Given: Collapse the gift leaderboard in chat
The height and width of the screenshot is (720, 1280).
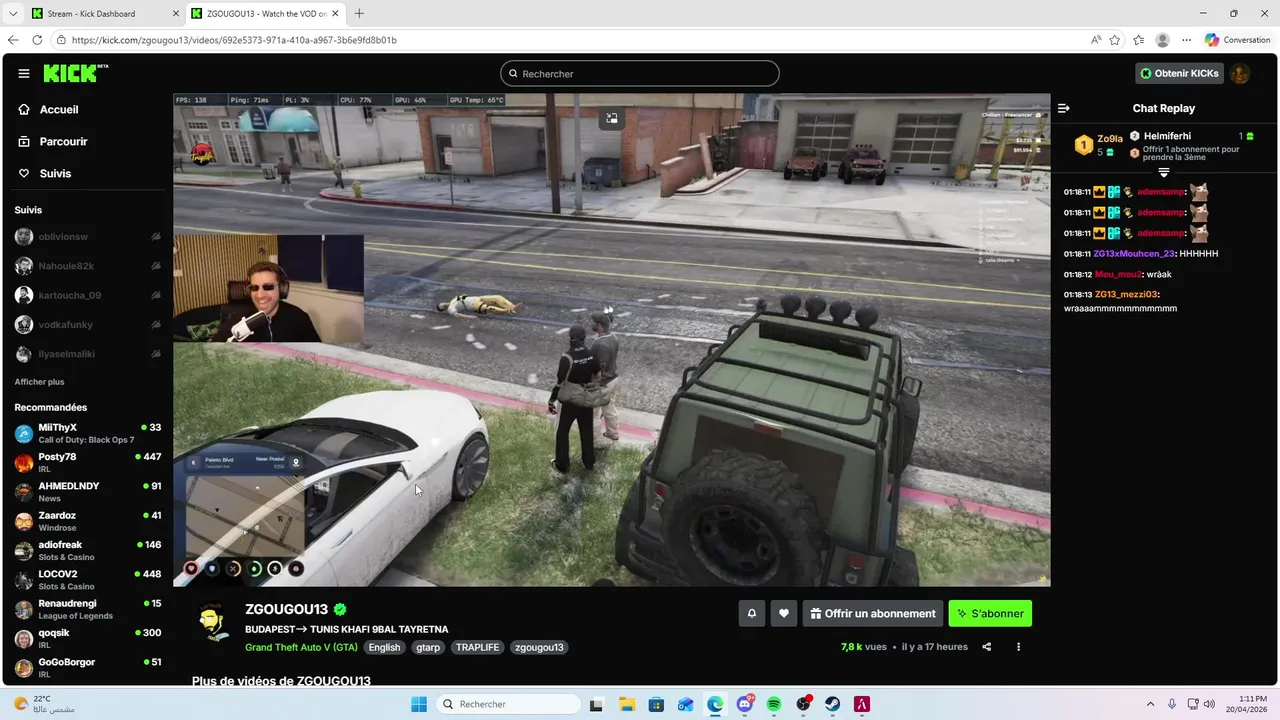Looking at the screenshot, I should point(1164,173).
